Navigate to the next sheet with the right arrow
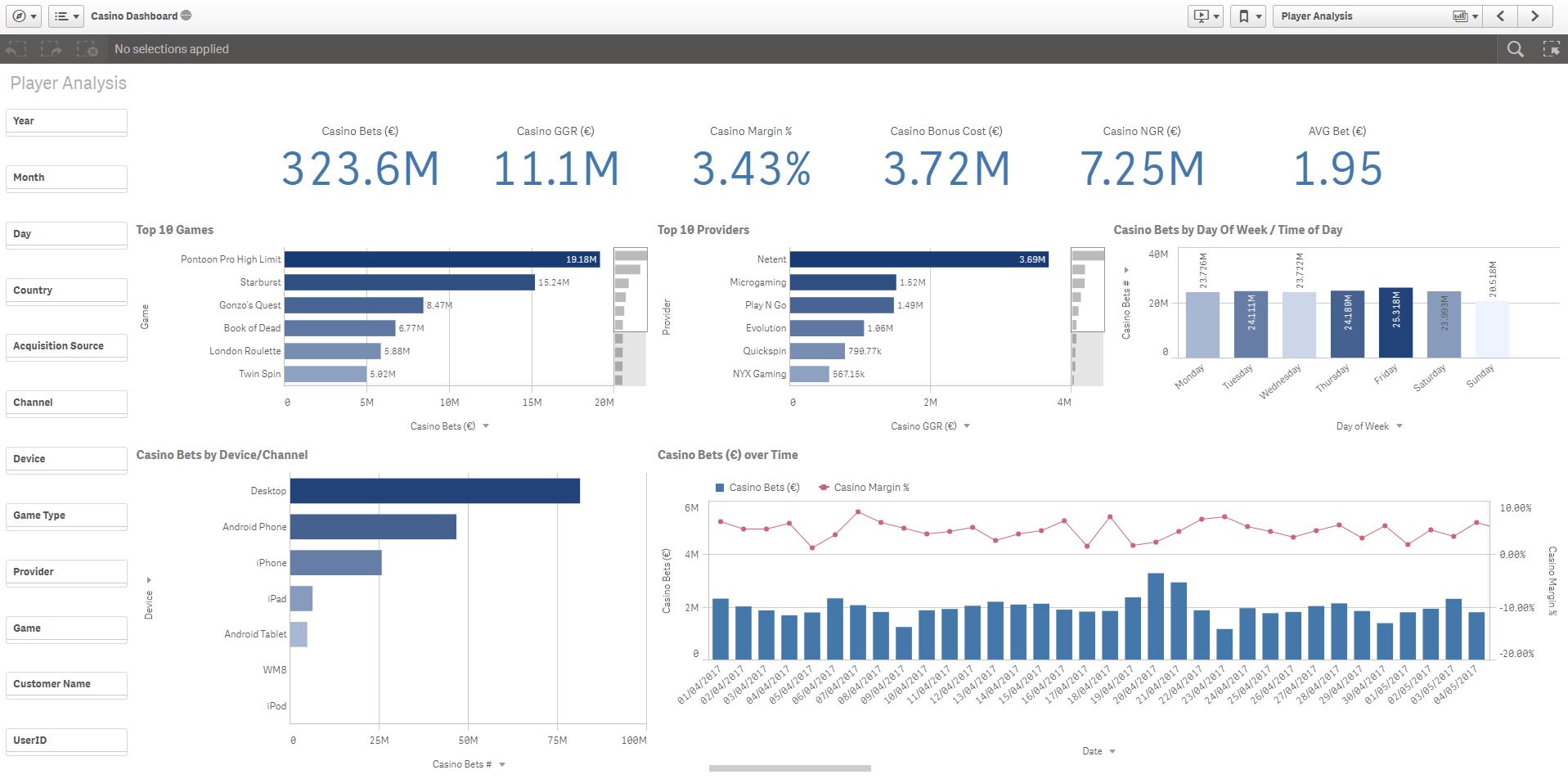Viewport: 1568px width, 779px height. tap(1536, 16)
